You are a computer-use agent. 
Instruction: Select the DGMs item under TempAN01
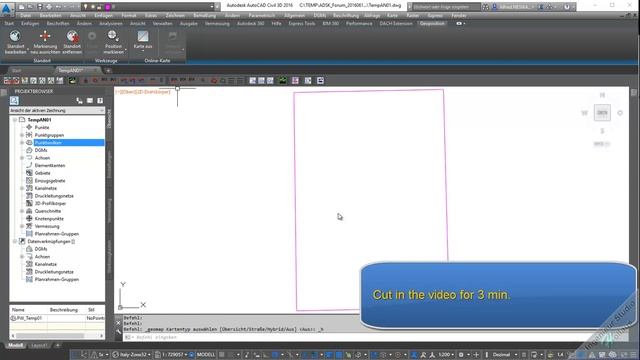41,150
